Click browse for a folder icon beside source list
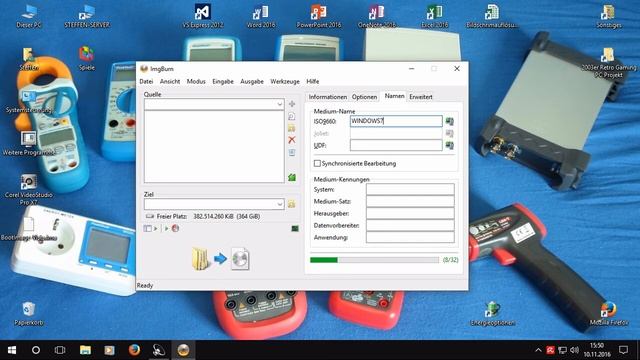 (292, 128)
